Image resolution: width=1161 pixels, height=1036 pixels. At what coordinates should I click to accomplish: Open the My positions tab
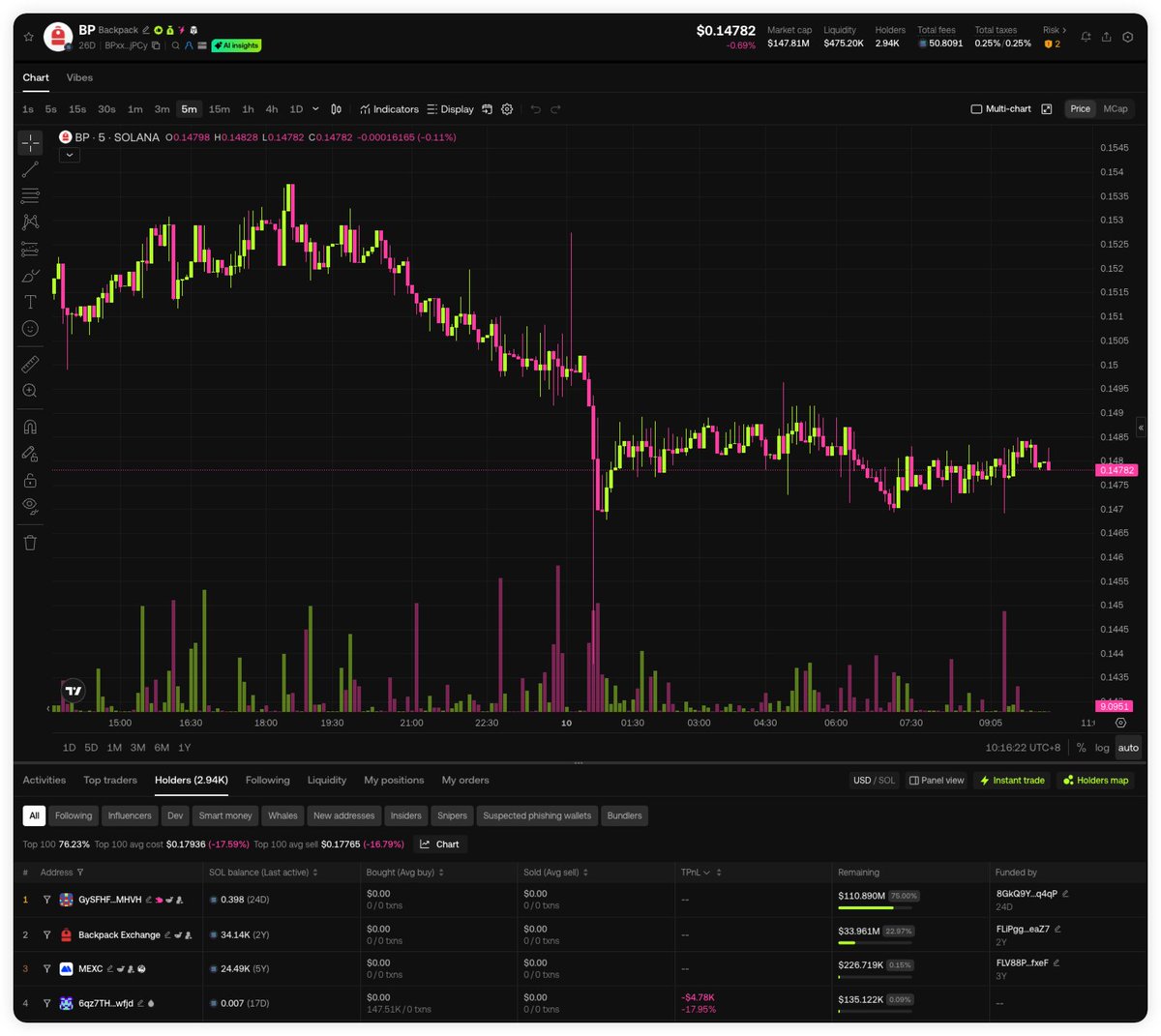click(x=394, y=781)
